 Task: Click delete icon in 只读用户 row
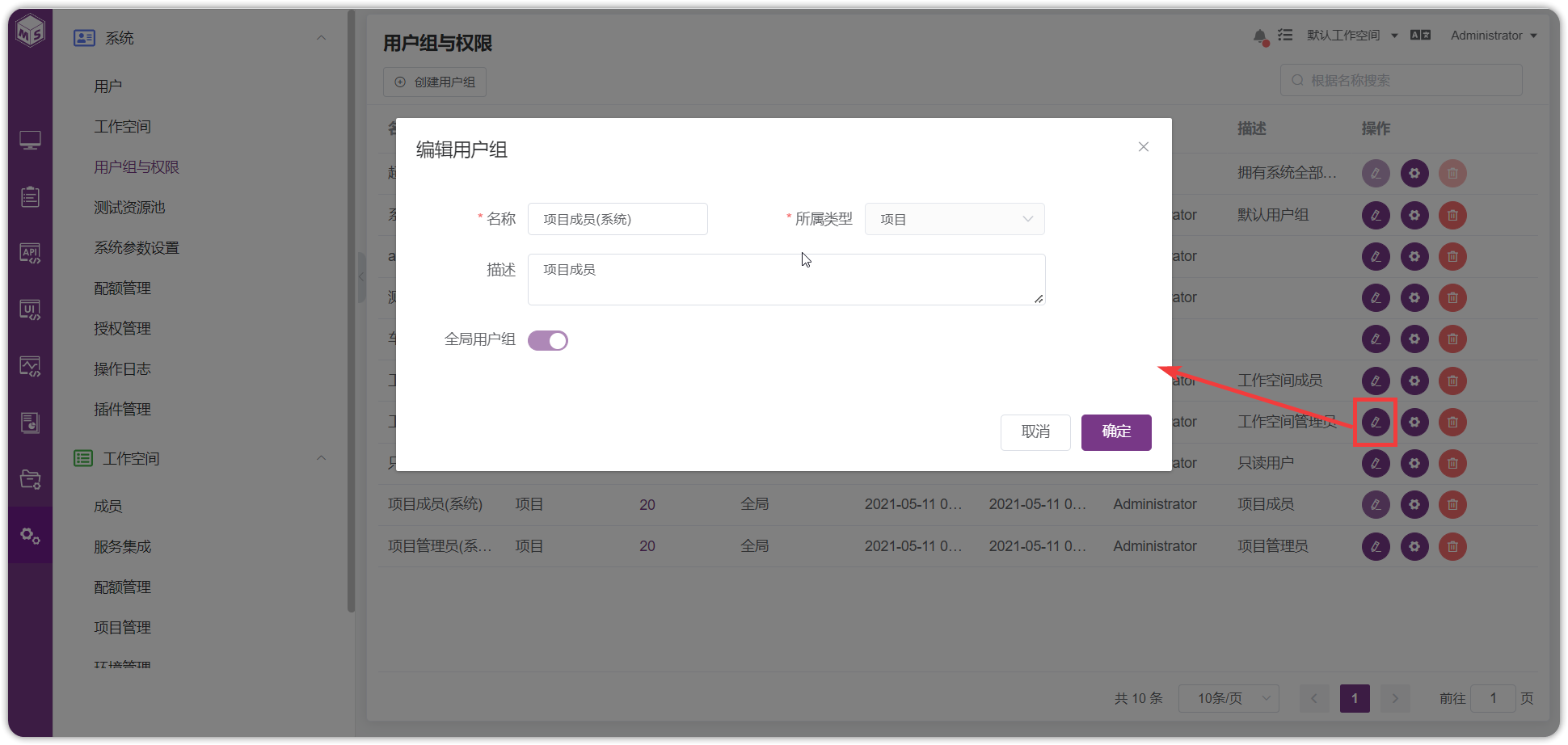click(1452, 463)
